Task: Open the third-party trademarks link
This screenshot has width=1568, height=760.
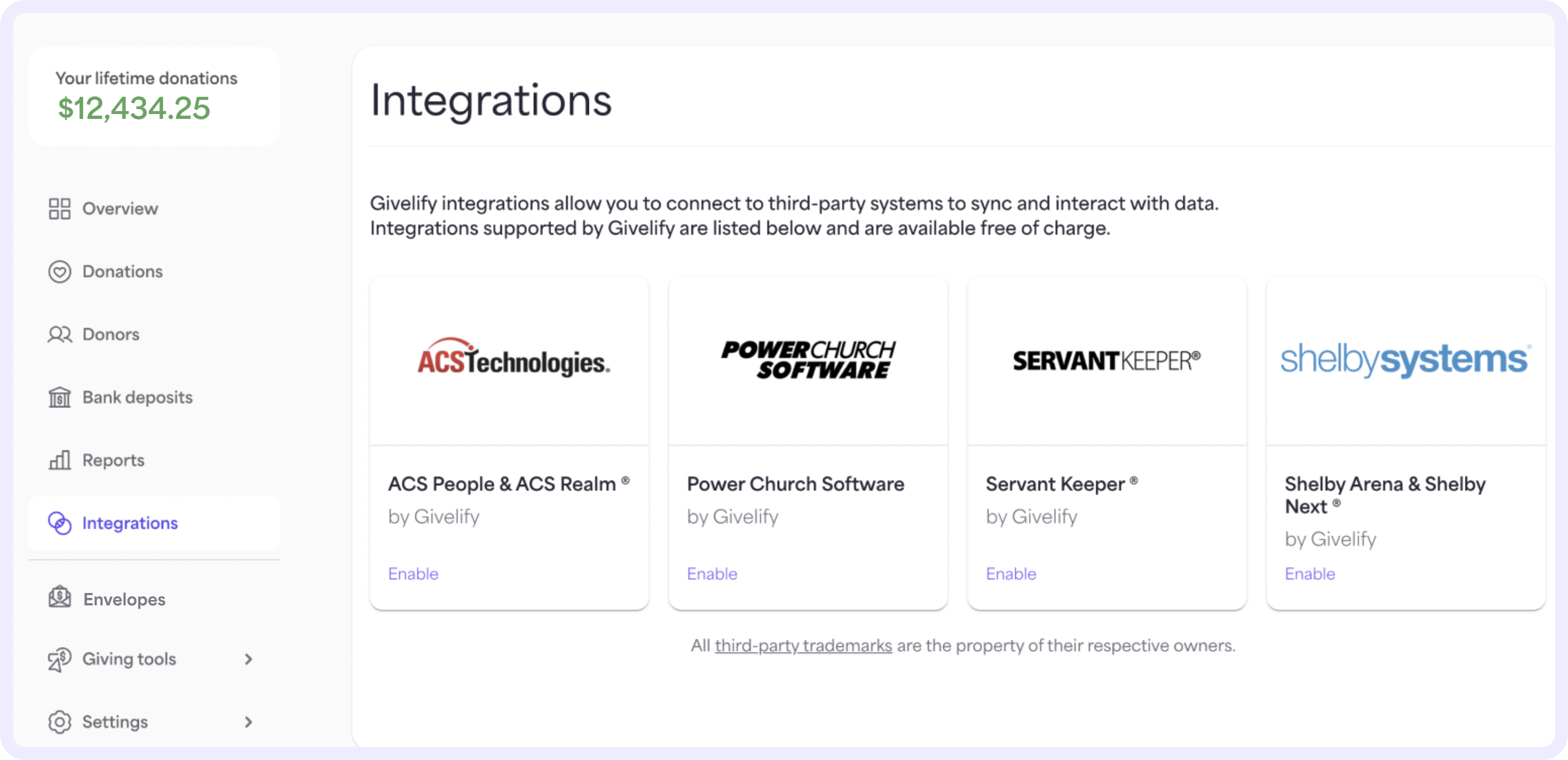Action: tap(803, 645)
